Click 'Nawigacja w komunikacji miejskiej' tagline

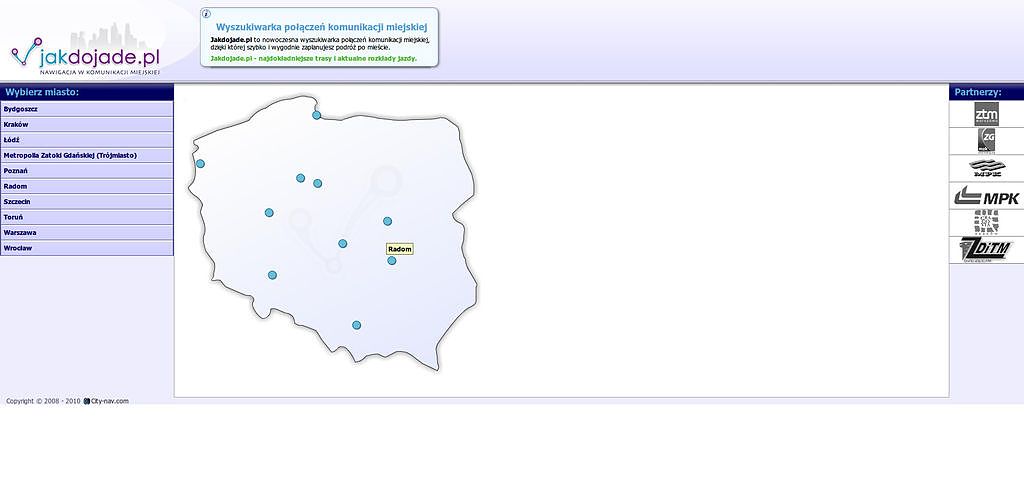(x=99, y=72)
